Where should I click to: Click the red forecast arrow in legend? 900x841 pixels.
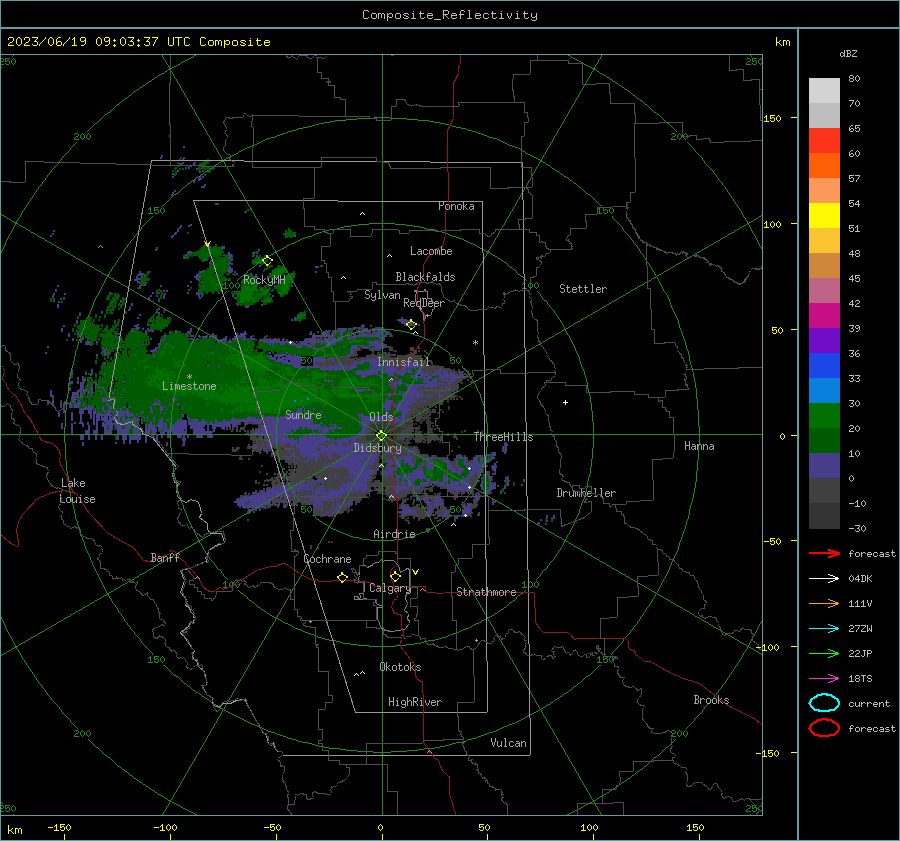click(x=824, y=553)
